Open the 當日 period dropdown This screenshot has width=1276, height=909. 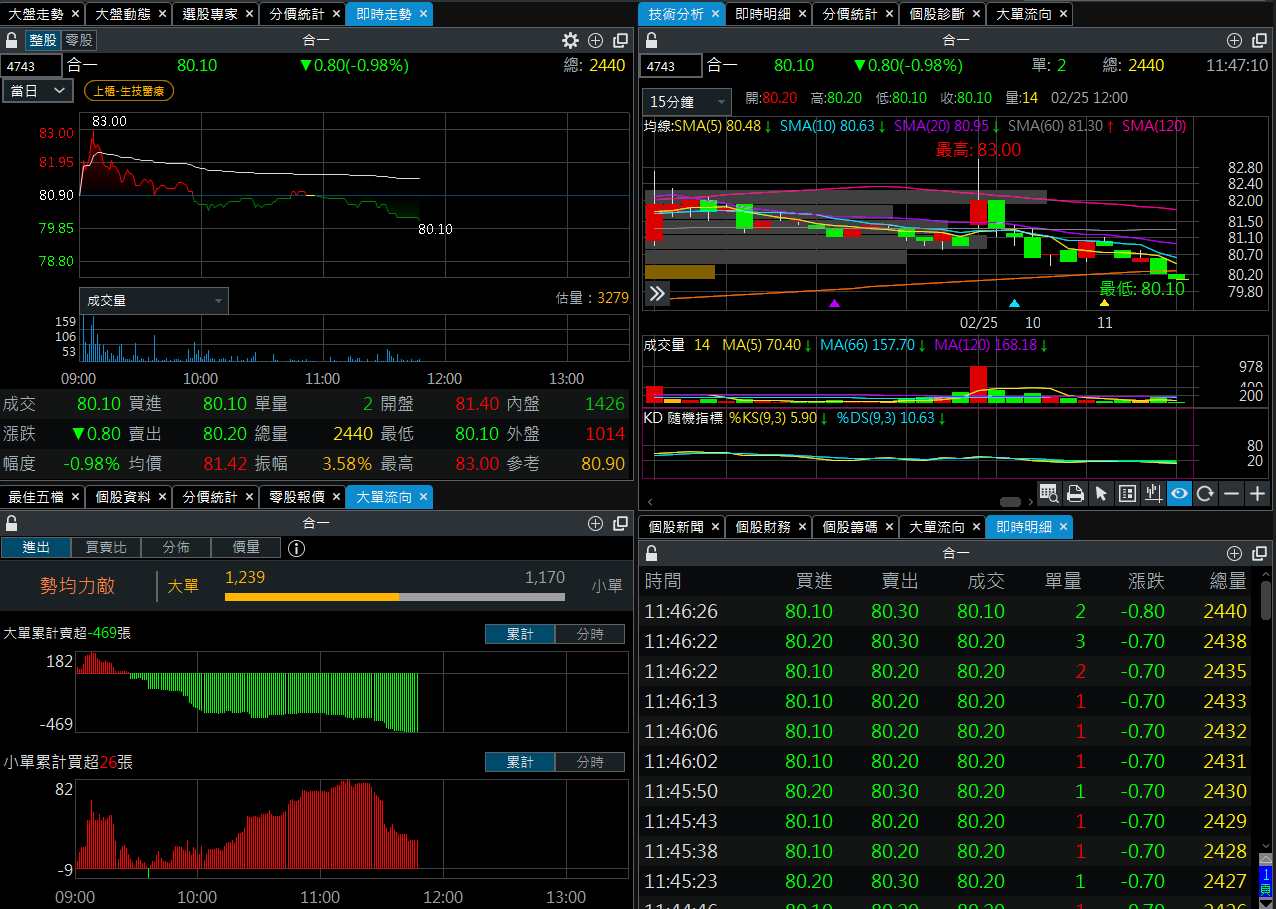38,90
